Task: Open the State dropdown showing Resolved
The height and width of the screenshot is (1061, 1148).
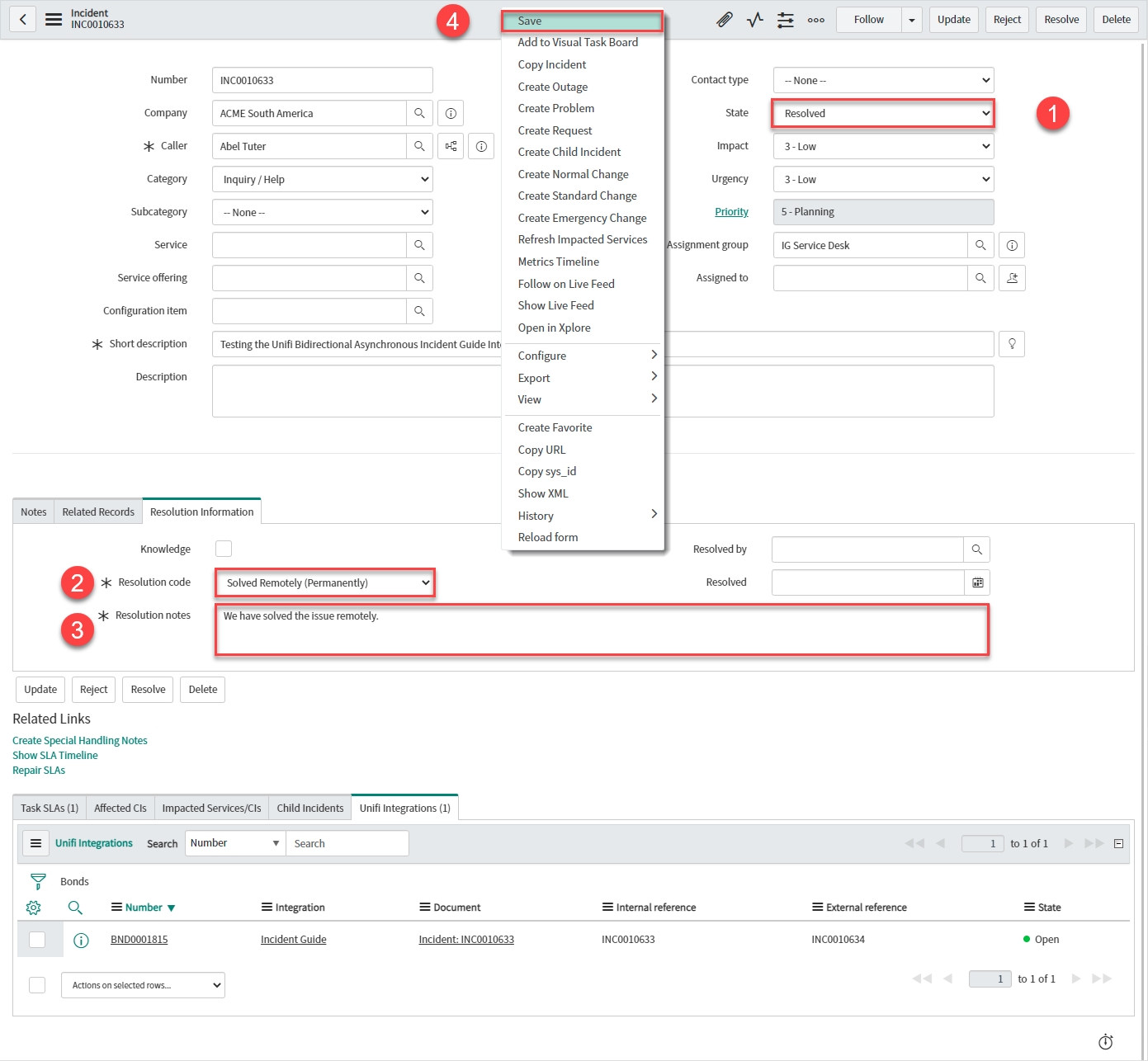Action: [883, 113]
